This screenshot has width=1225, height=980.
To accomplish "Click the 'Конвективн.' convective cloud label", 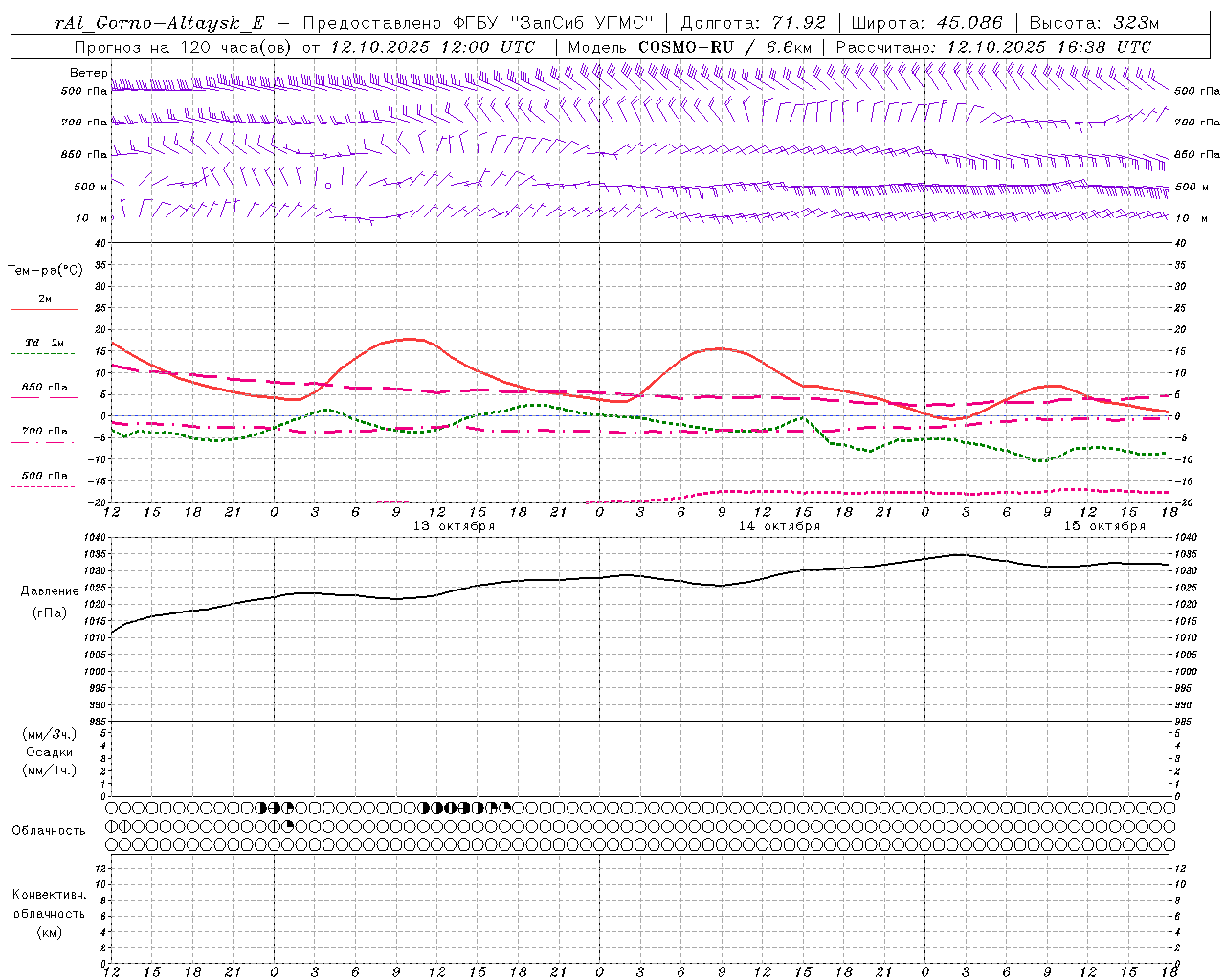I will (49, 895).
